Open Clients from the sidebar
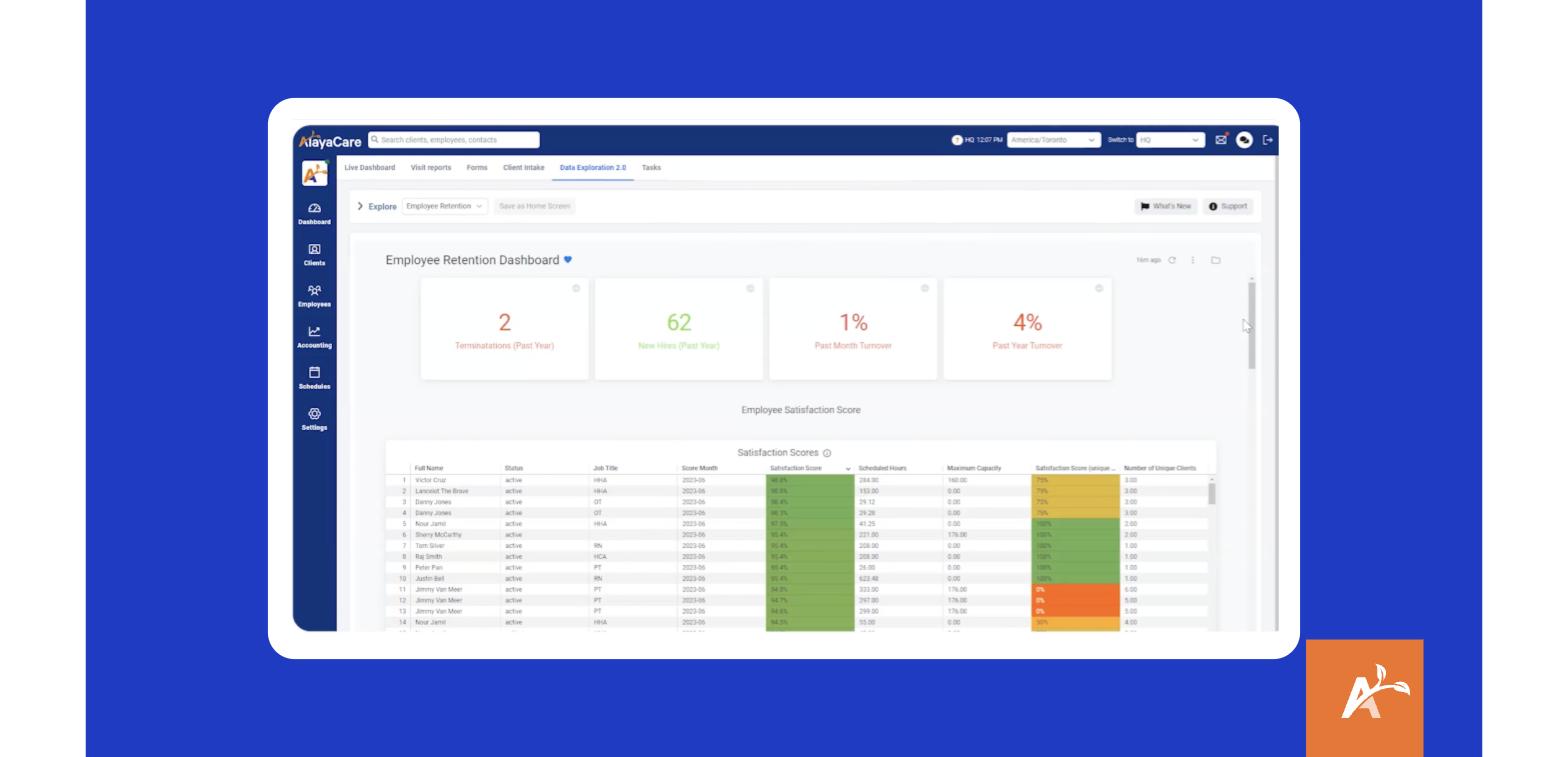The height and width of the screenshot is (757, 1568). 314,255
